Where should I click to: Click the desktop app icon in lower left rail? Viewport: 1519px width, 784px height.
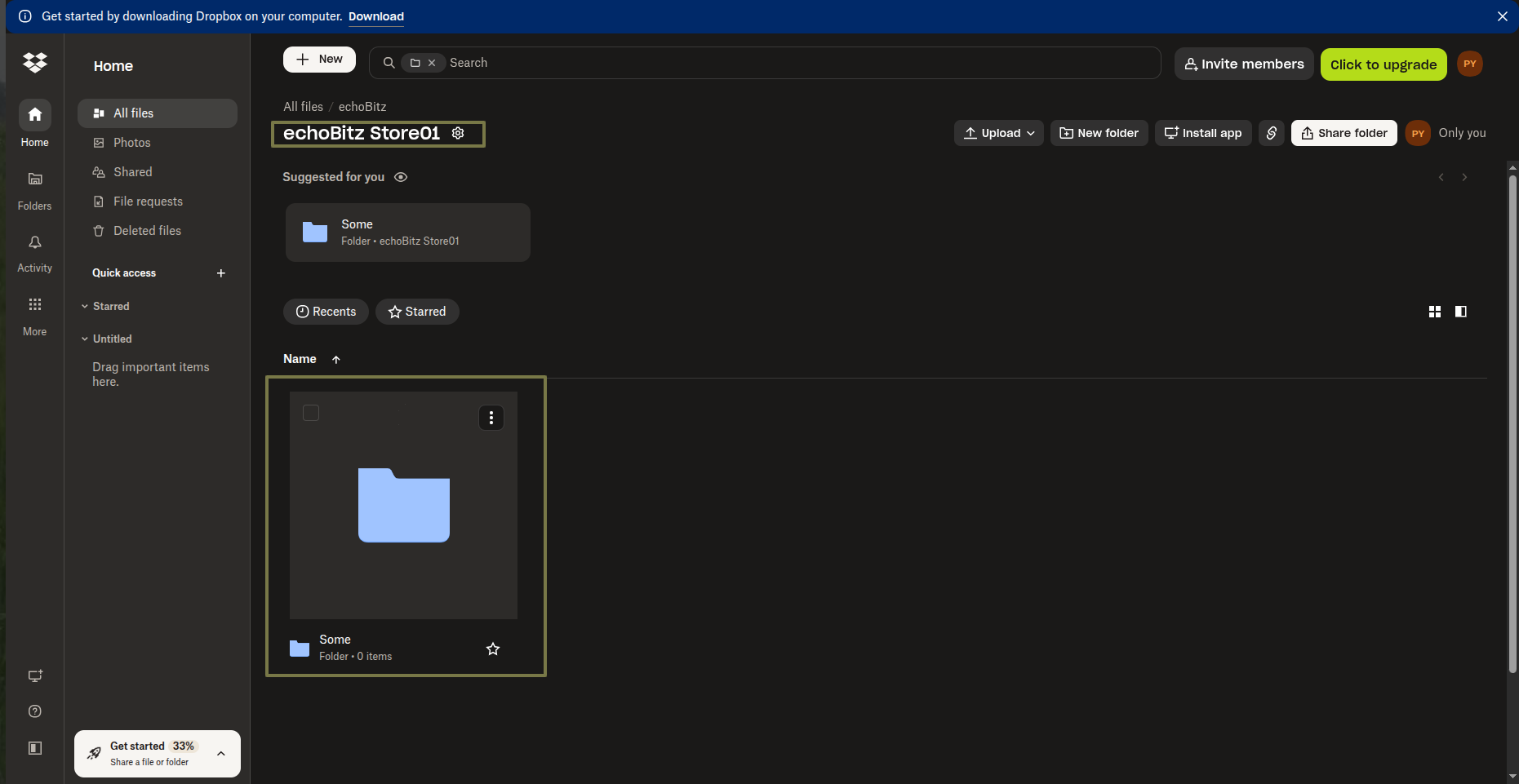pyautogui.click(x=35, y=675)
